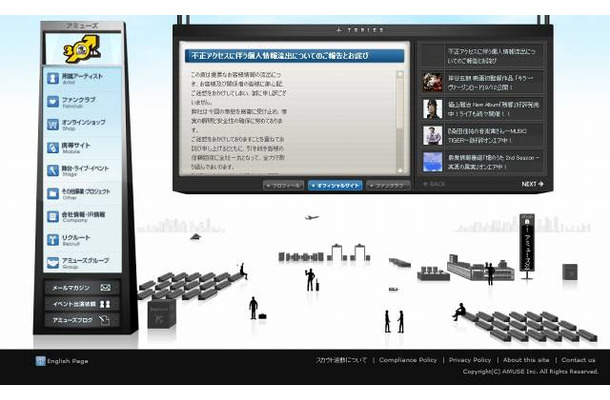Image resolution: width=610 pixels, height=400 pixels.
Task: Click the Artist person icon
Action: [53, 78]
